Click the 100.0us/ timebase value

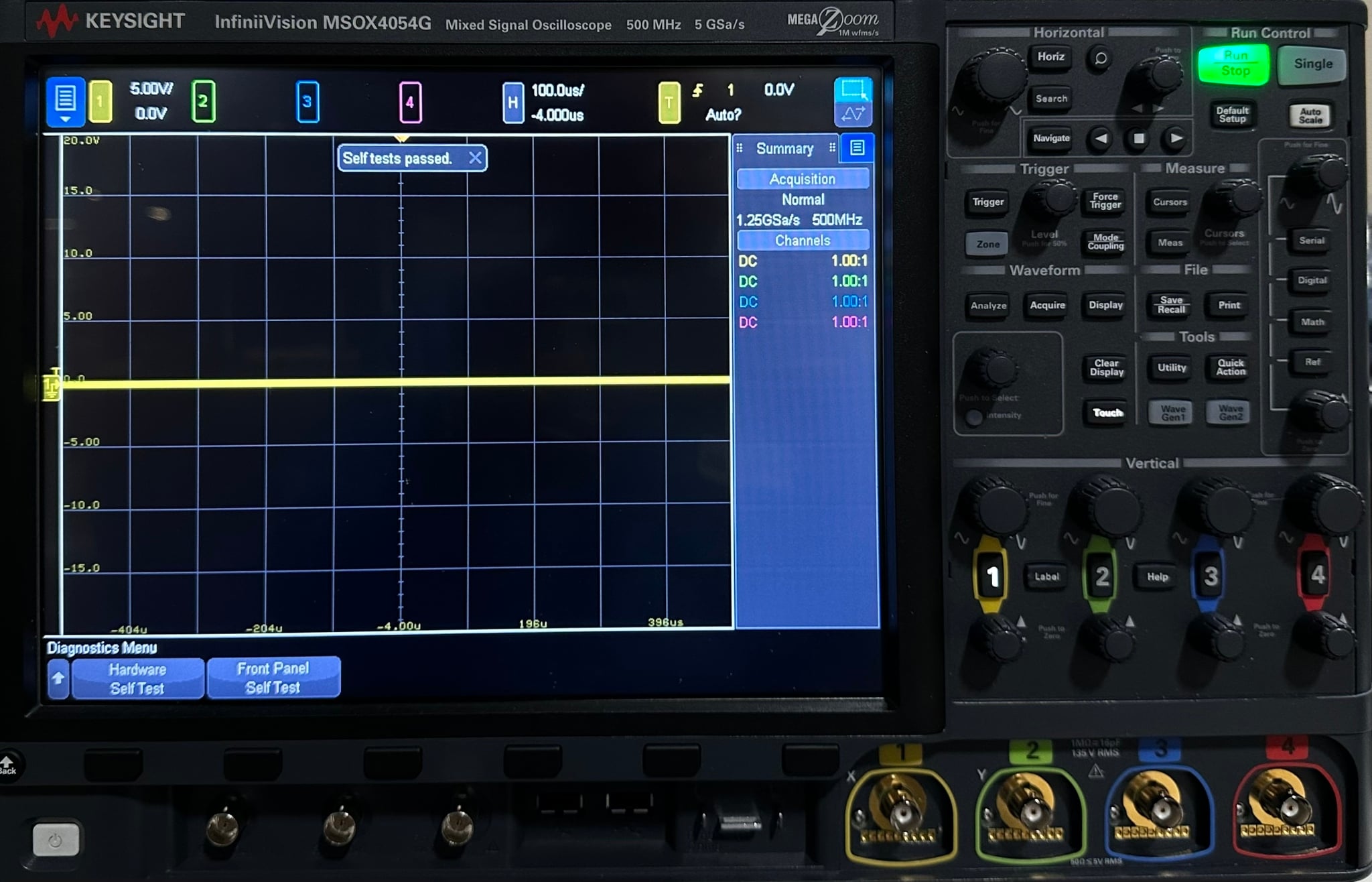point(557,90)
